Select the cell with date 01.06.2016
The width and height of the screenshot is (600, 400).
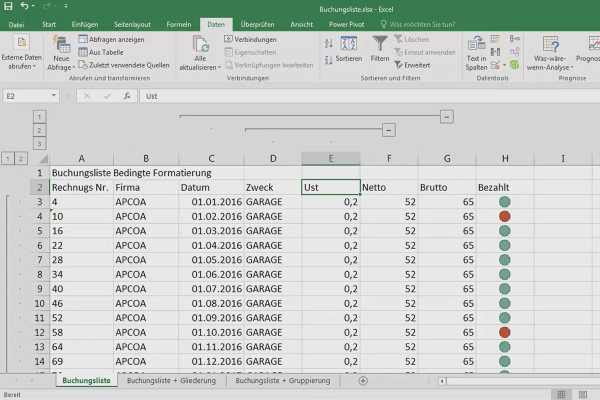[x=211, y=274]
